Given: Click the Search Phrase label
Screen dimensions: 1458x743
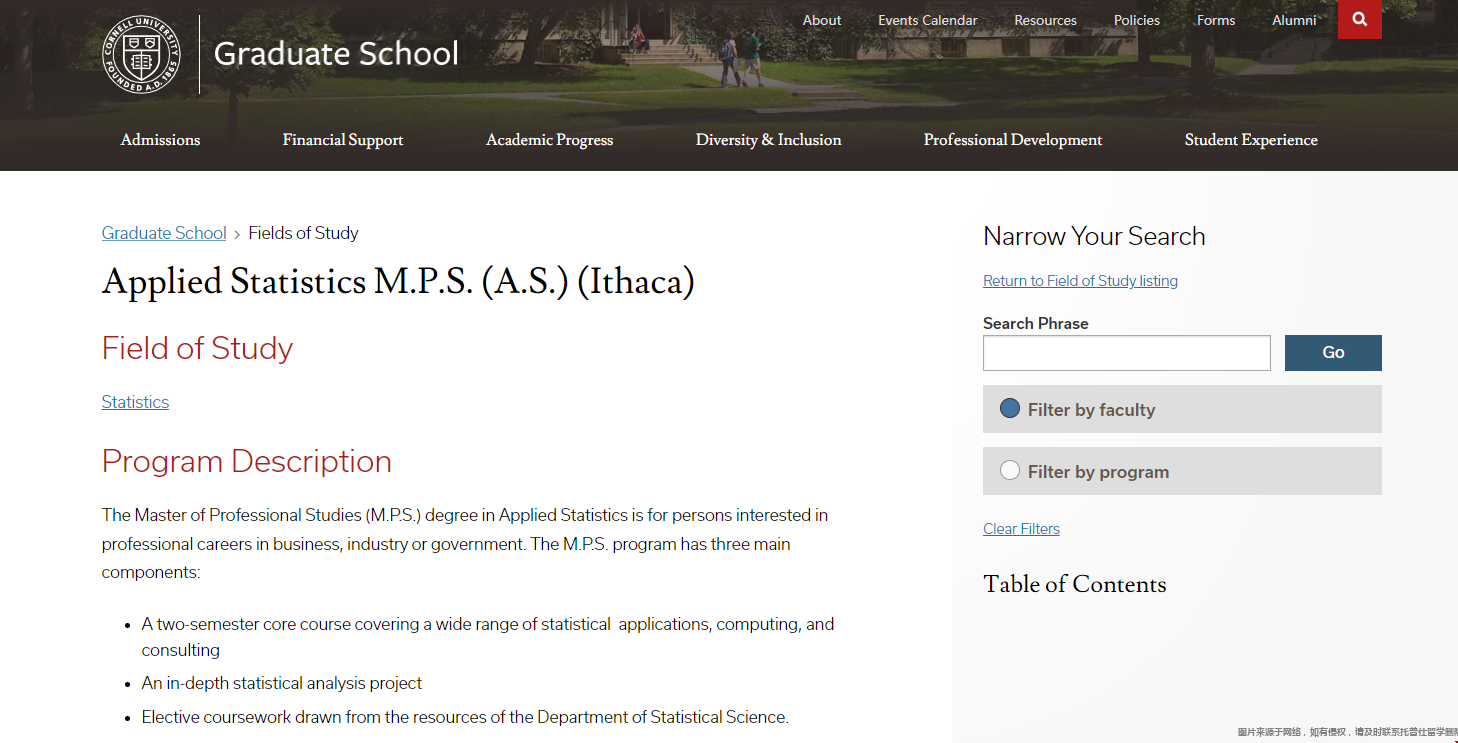Looking at the screenshot, I should tap(1035, 323).
